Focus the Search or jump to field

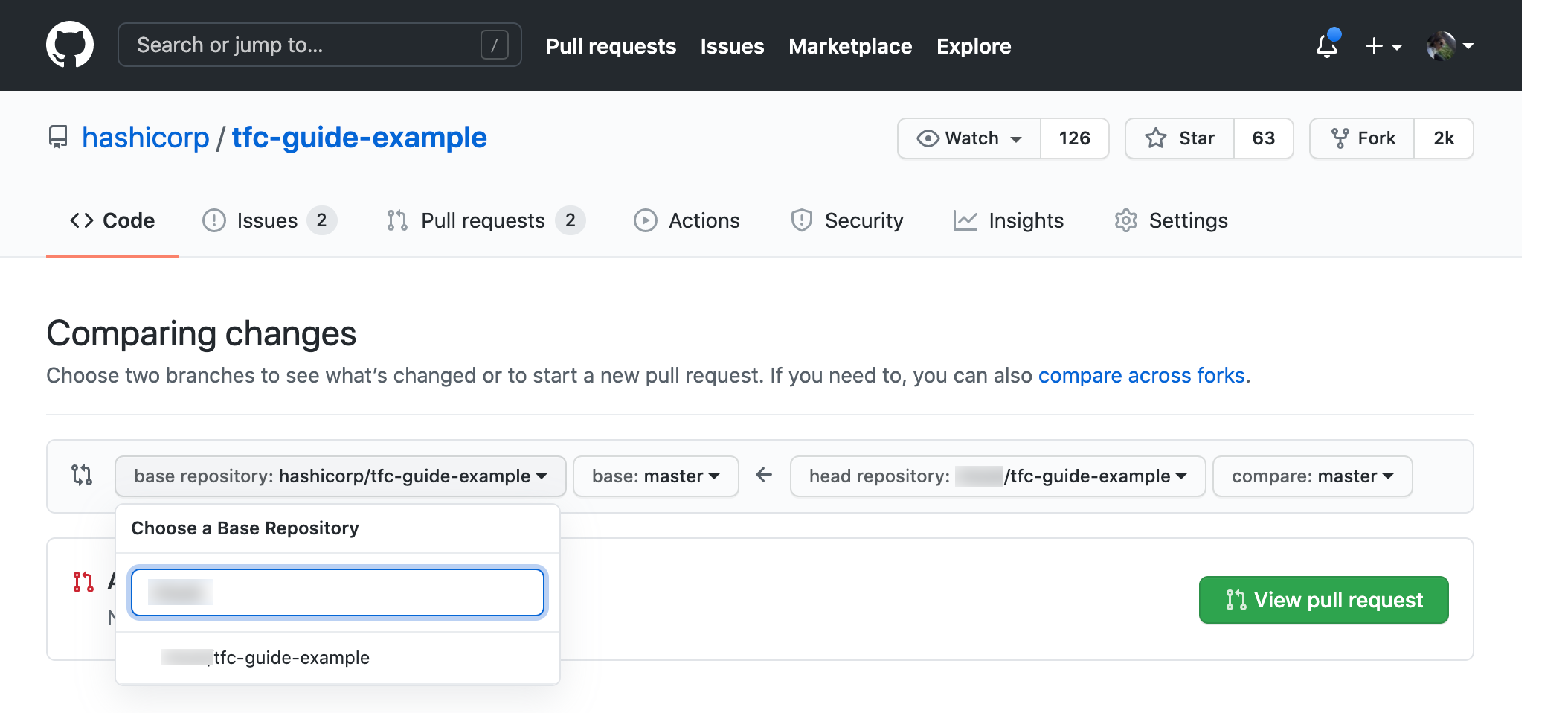tap(319, 45)
